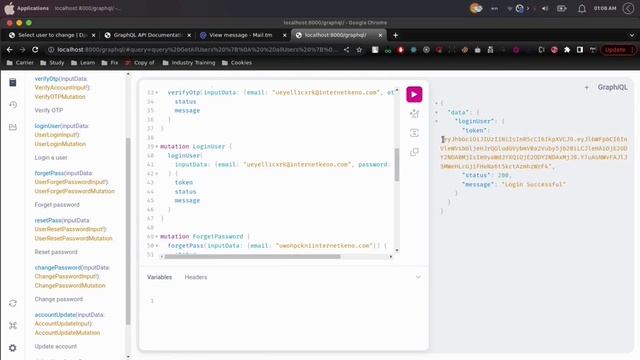This screenshot has height=360, width=640.
Task: Collapse the "loginUser" response node
Action: coord(436,121)
